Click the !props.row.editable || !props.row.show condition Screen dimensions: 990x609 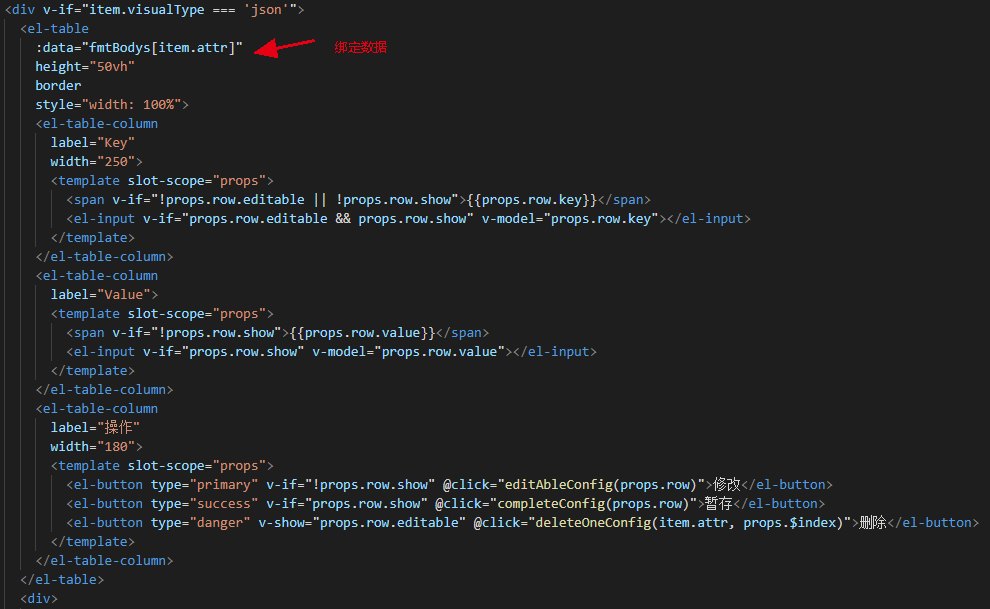pos(309,199)
